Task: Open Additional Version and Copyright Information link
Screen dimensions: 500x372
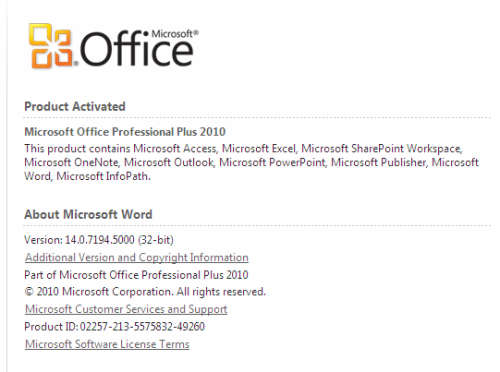Action: point(137,257)
